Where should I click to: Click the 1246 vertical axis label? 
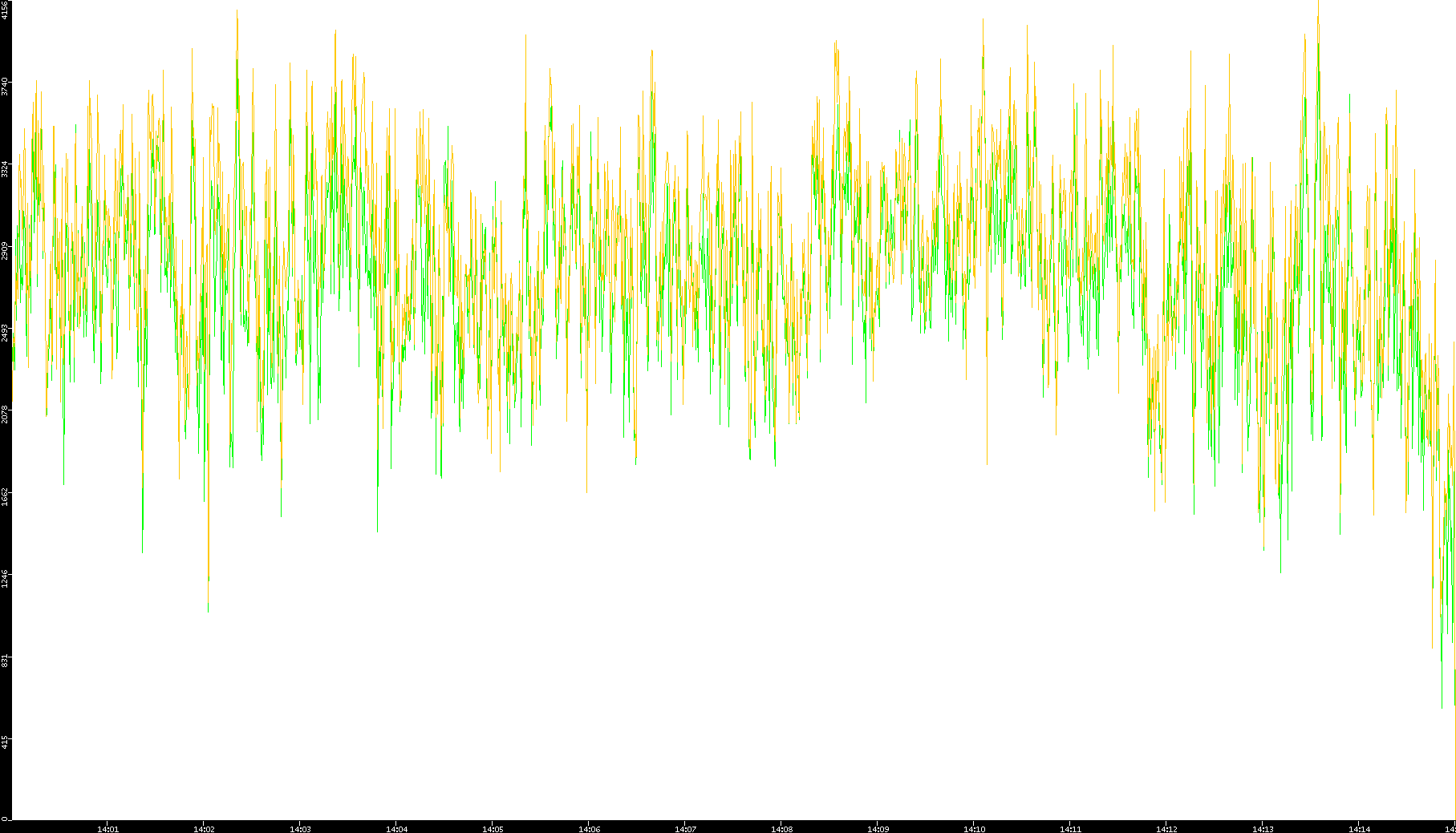5,577
